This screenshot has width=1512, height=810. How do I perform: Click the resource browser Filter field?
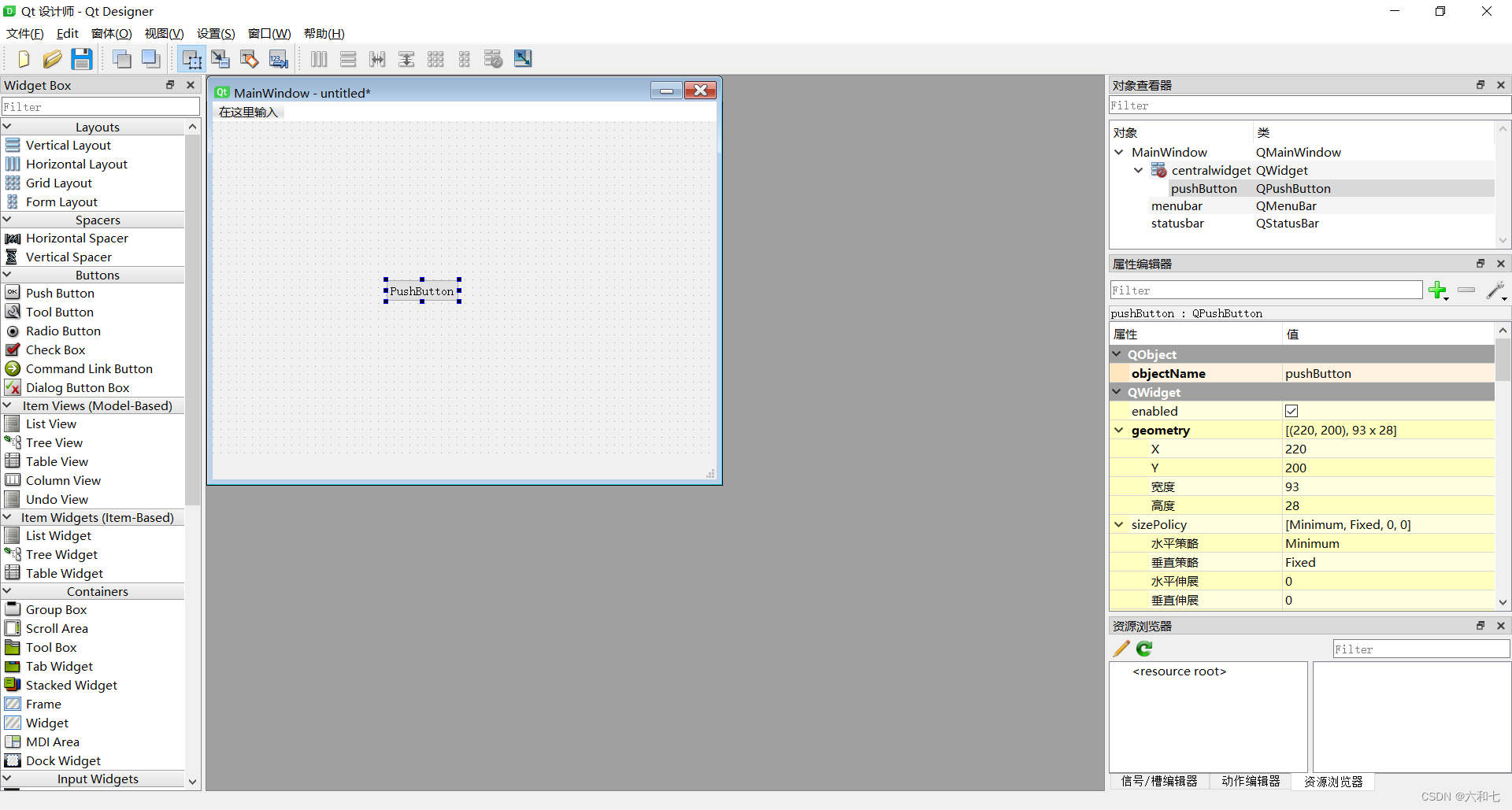click(x=1421, y=649)
